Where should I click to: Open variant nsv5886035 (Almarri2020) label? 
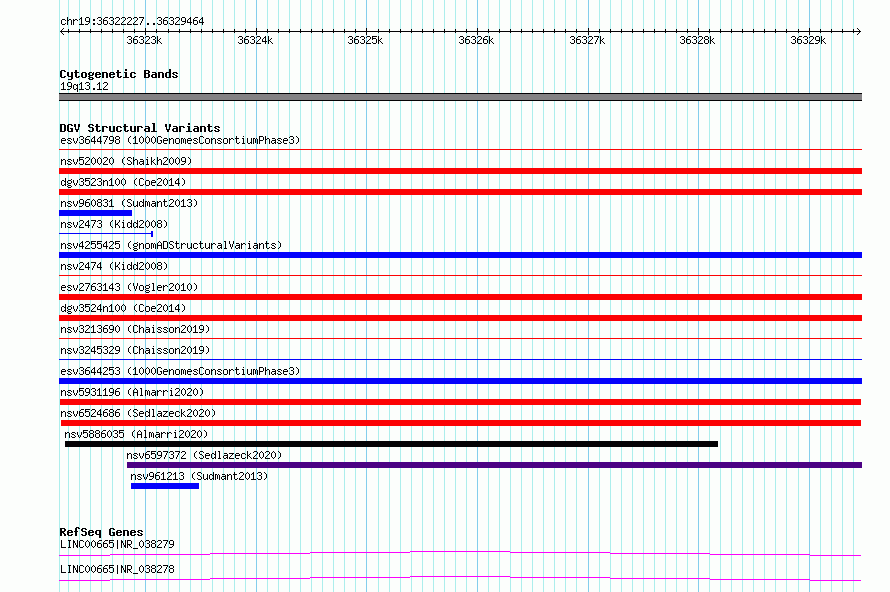pyautogui.click(x=136, y=434)
